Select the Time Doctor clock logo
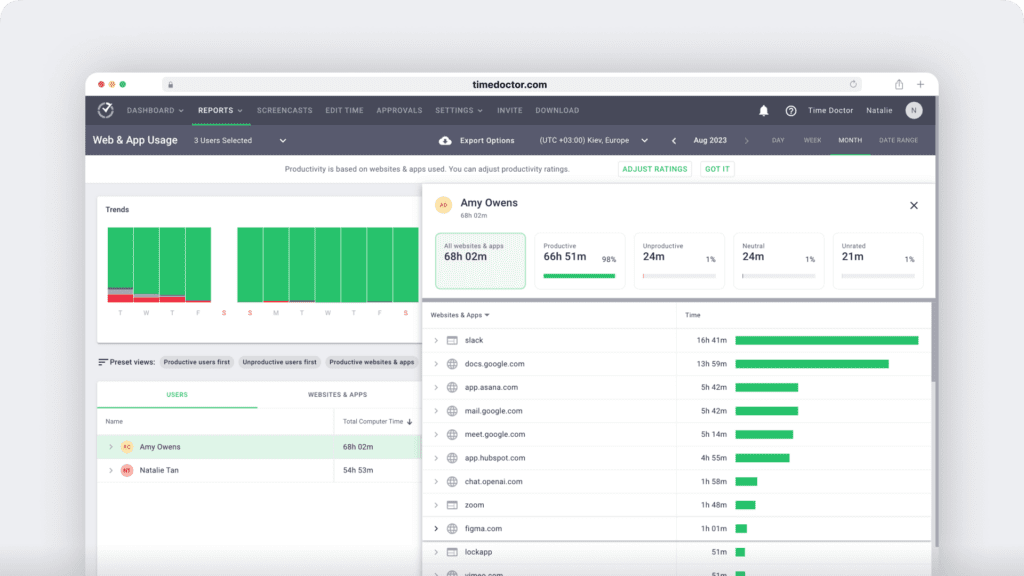Screen dimensions: 1024x576 103,110
